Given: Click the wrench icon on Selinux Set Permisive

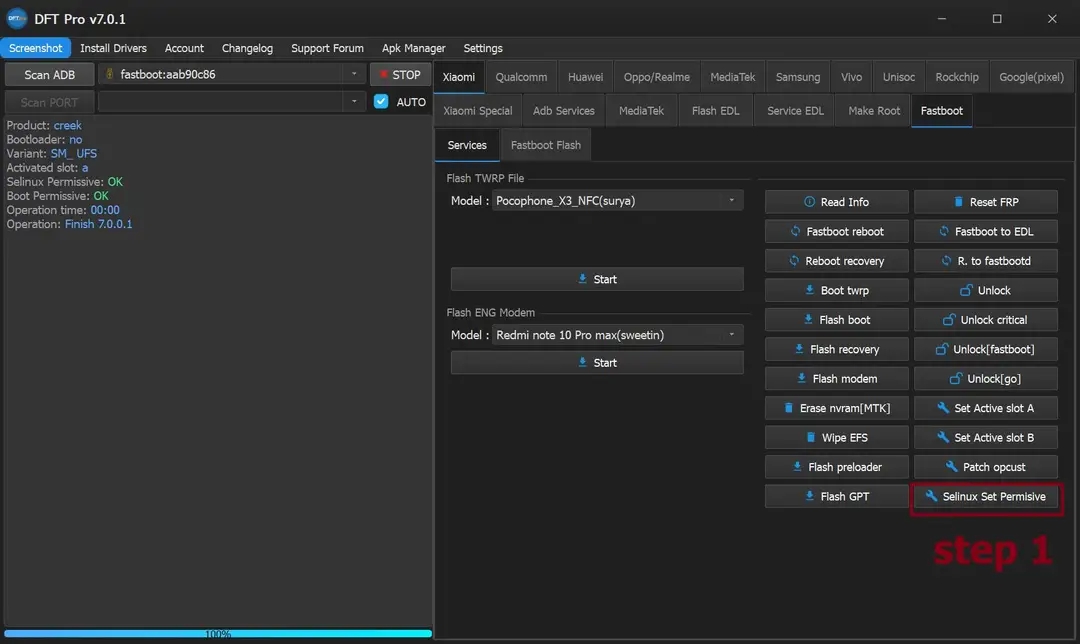Looking at the screenshot, I should (931, 497).
